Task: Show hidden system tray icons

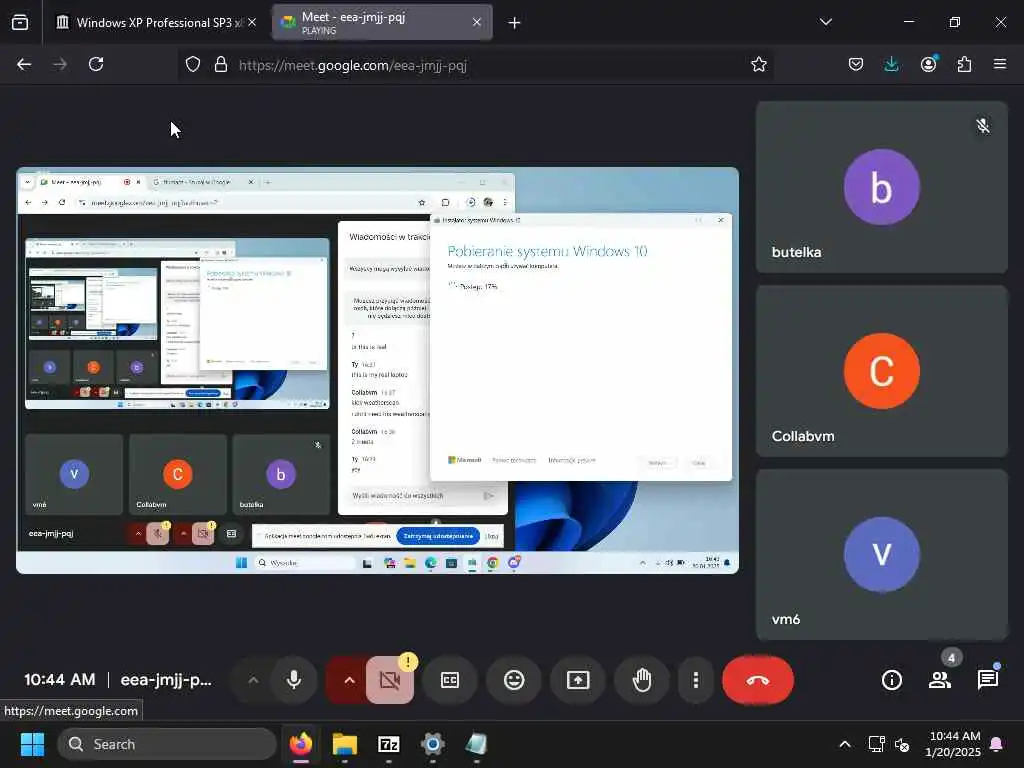Action: pyautogui.click(x=844, y=744)
